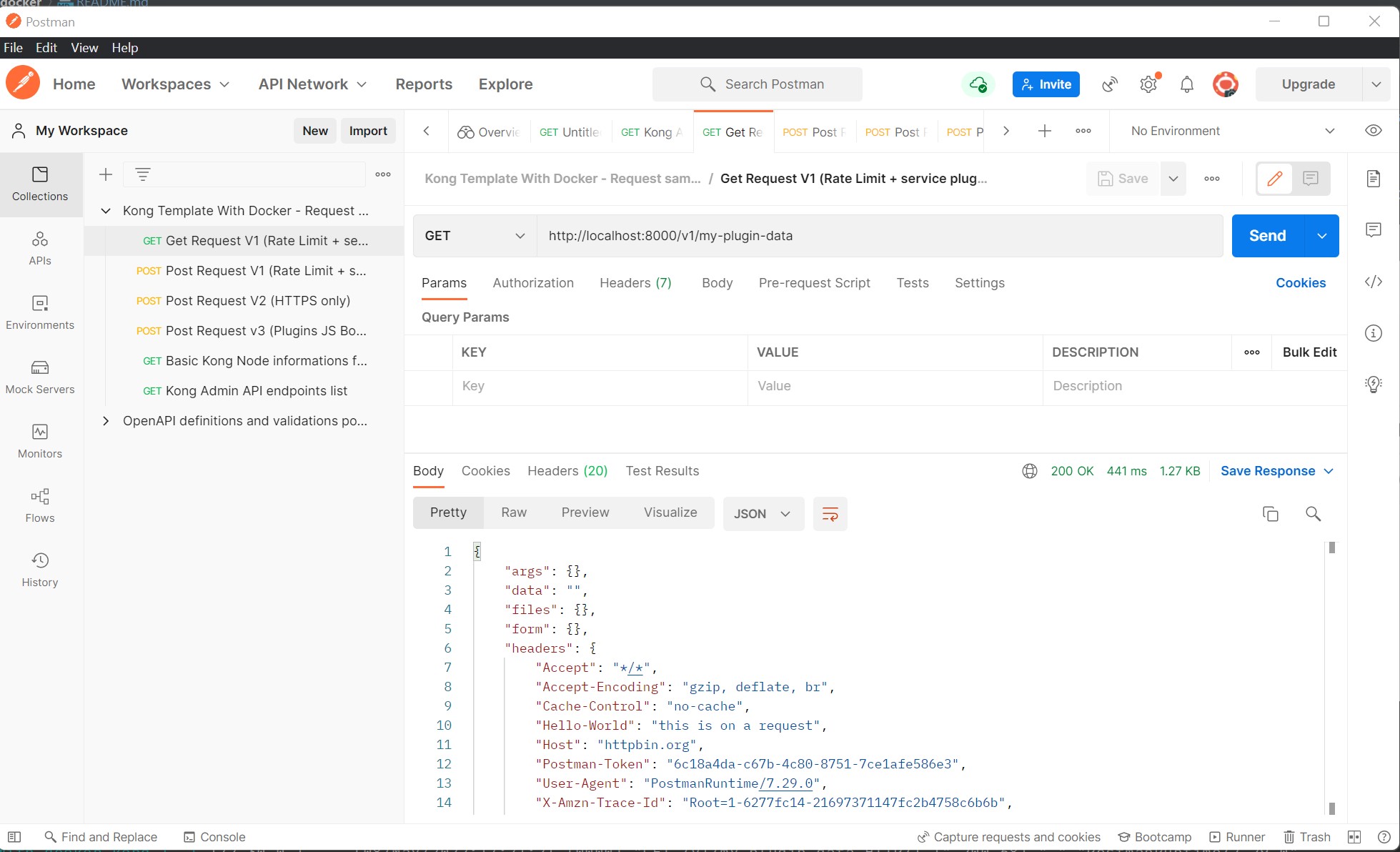Click the cloud sync status icon
Image resolution: width=1400 pixels, height=852 pixels.
(978, 84)
